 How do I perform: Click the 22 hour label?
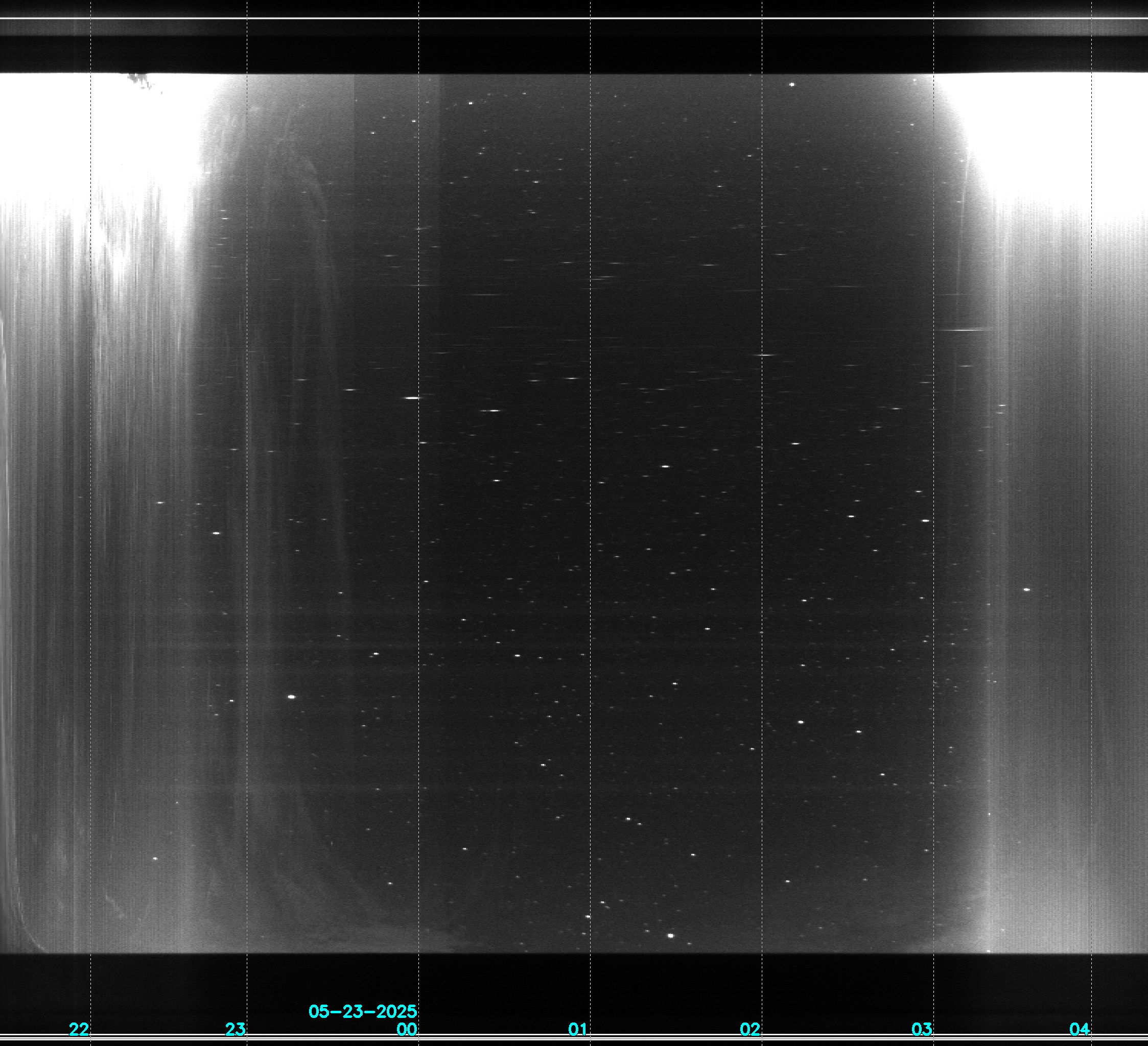click(x=79, y=1029)
